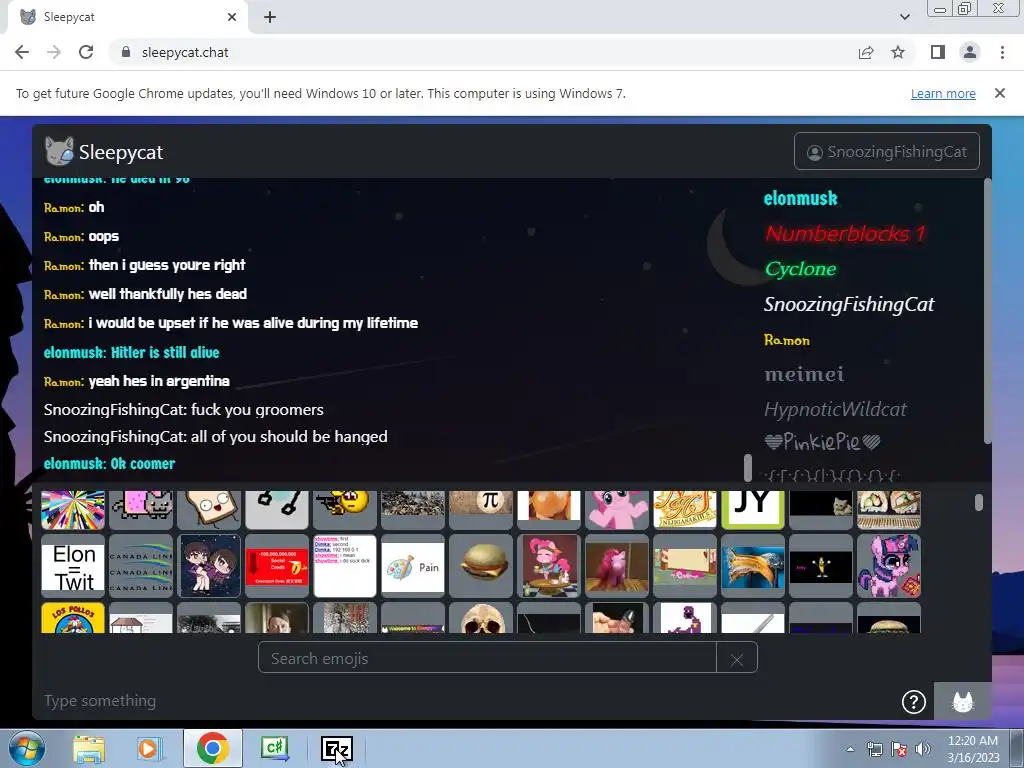
Task: Select the skull emoji
Action: [x=481, y=618]
